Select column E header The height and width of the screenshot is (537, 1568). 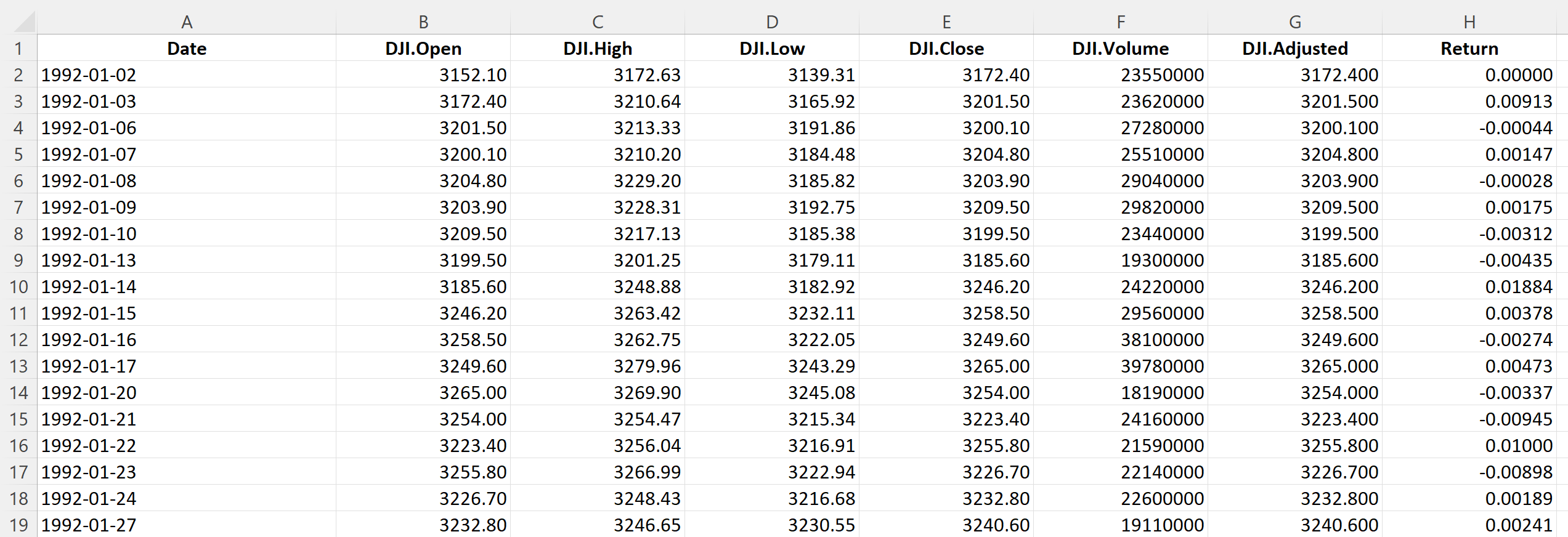[946, 22]
